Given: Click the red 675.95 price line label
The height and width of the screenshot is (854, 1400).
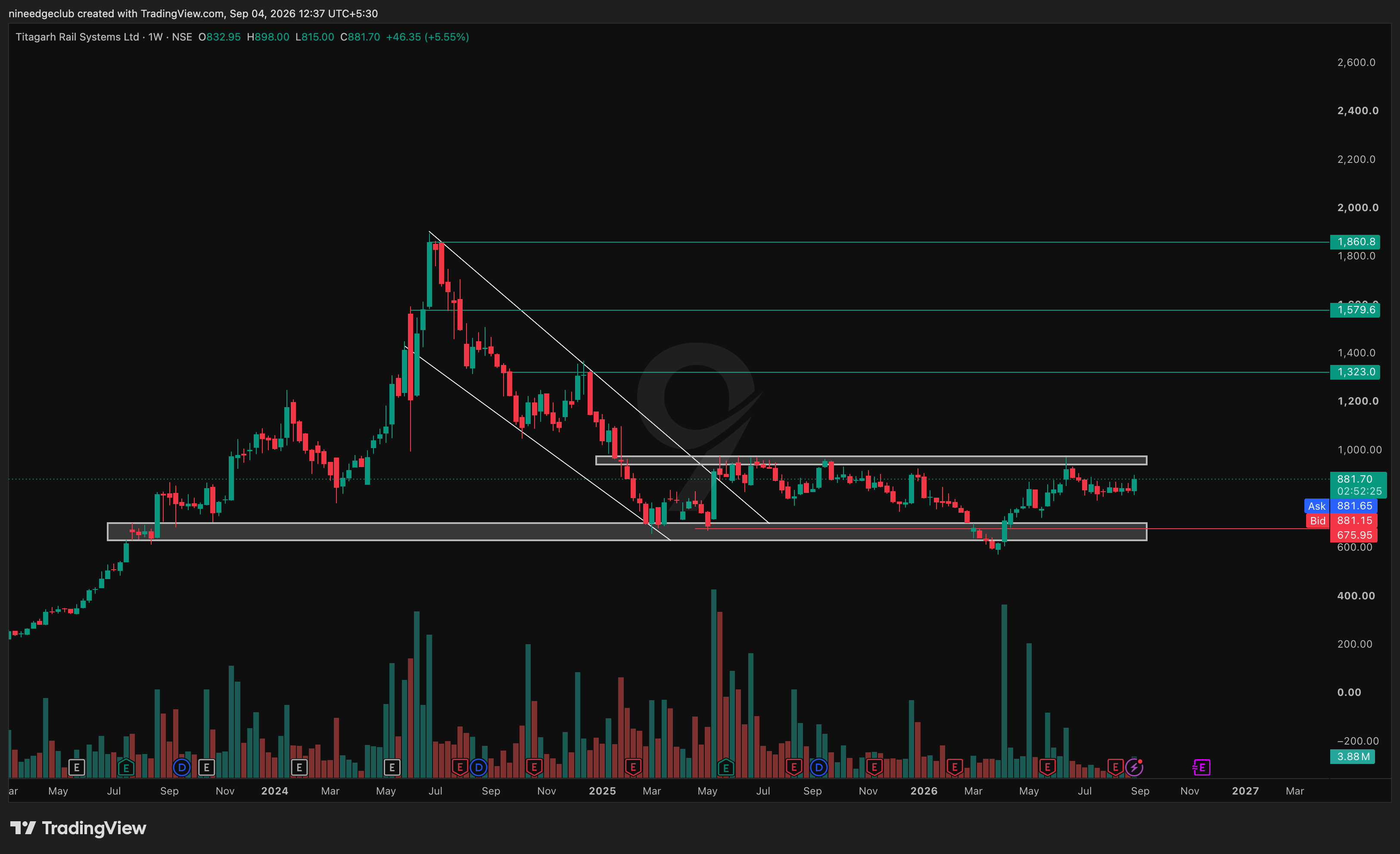Looking at the screenshot, I should pos(1353,535).
